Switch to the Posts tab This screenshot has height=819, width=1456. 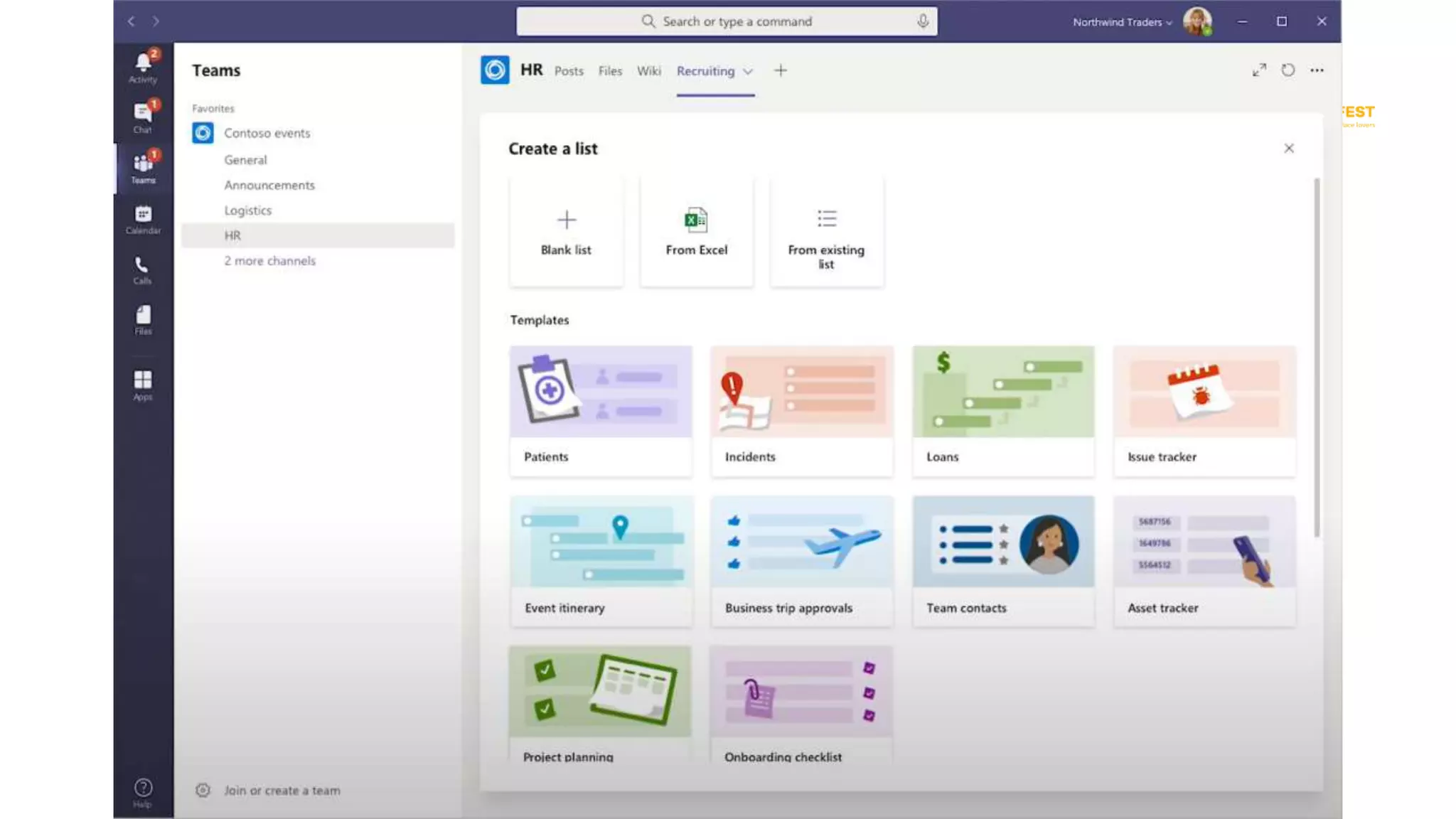[x=569, y=71]
